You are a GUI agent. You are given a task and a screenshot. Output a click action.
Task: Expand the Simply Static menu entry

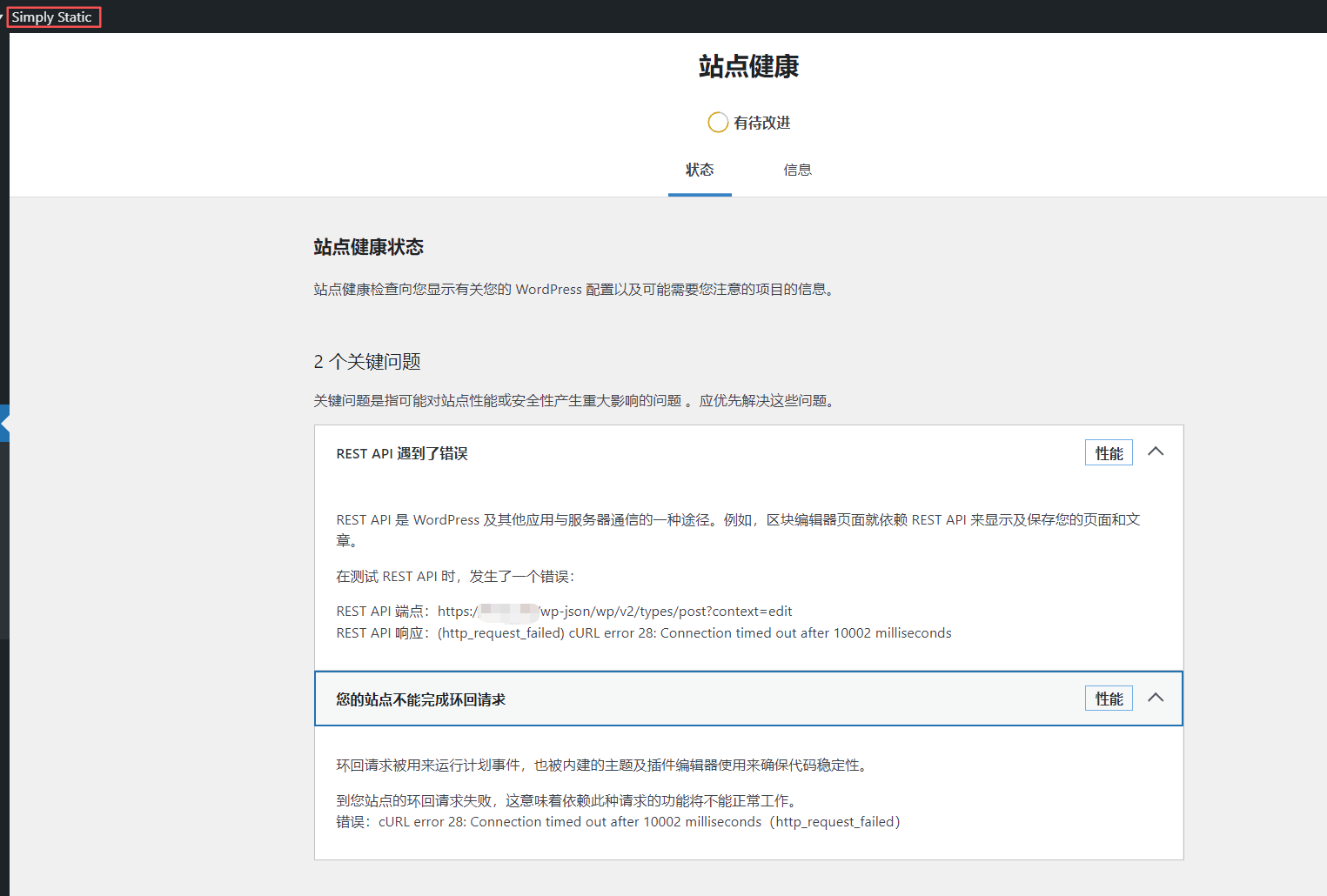[53, 16]
